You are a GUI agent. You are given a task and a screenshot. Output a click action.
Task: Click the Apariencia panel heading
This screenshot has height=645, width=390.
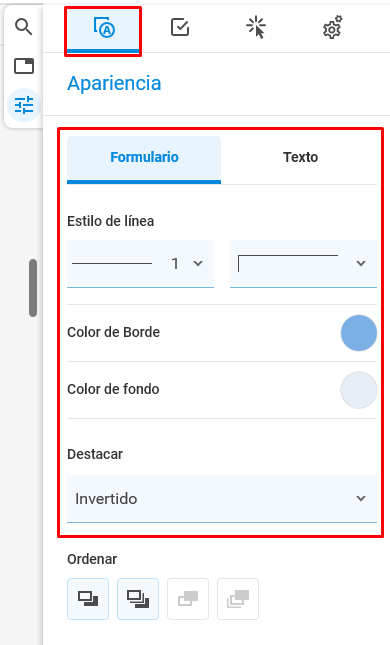click(x=114, y=84)
